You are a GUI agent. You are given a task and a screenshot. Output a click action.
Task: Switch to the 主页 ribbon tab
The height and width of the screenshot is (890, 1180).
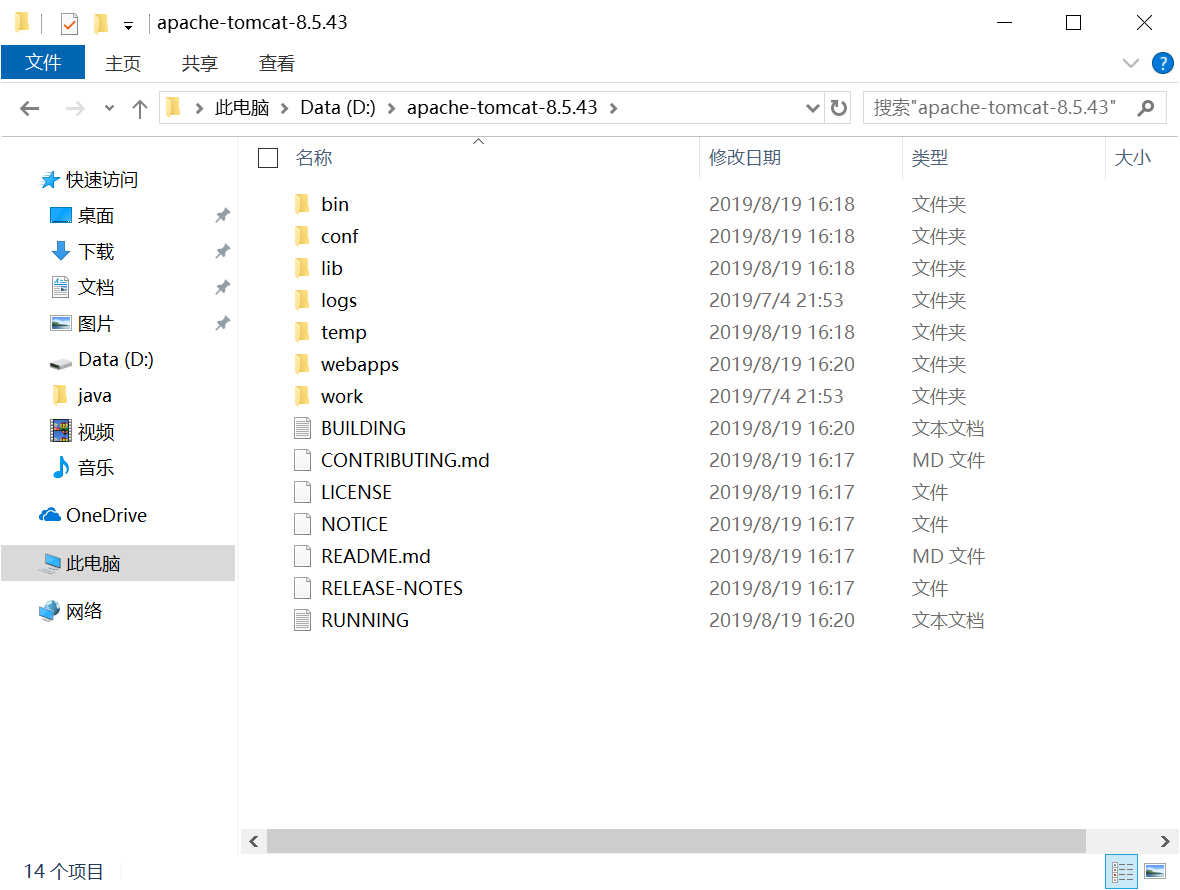123,63
